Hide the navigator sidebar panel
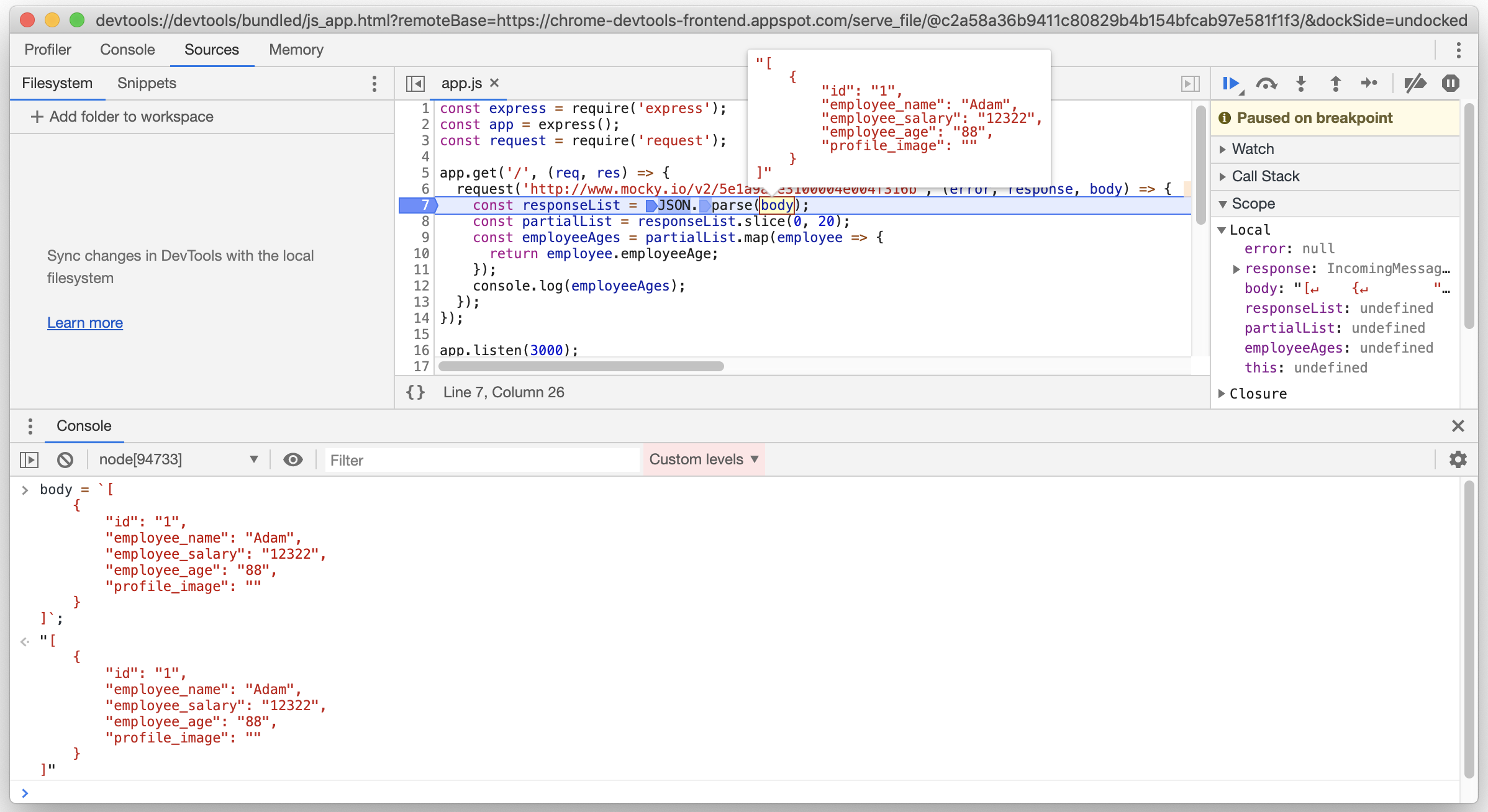1488x812 pixels. point(415,83)
